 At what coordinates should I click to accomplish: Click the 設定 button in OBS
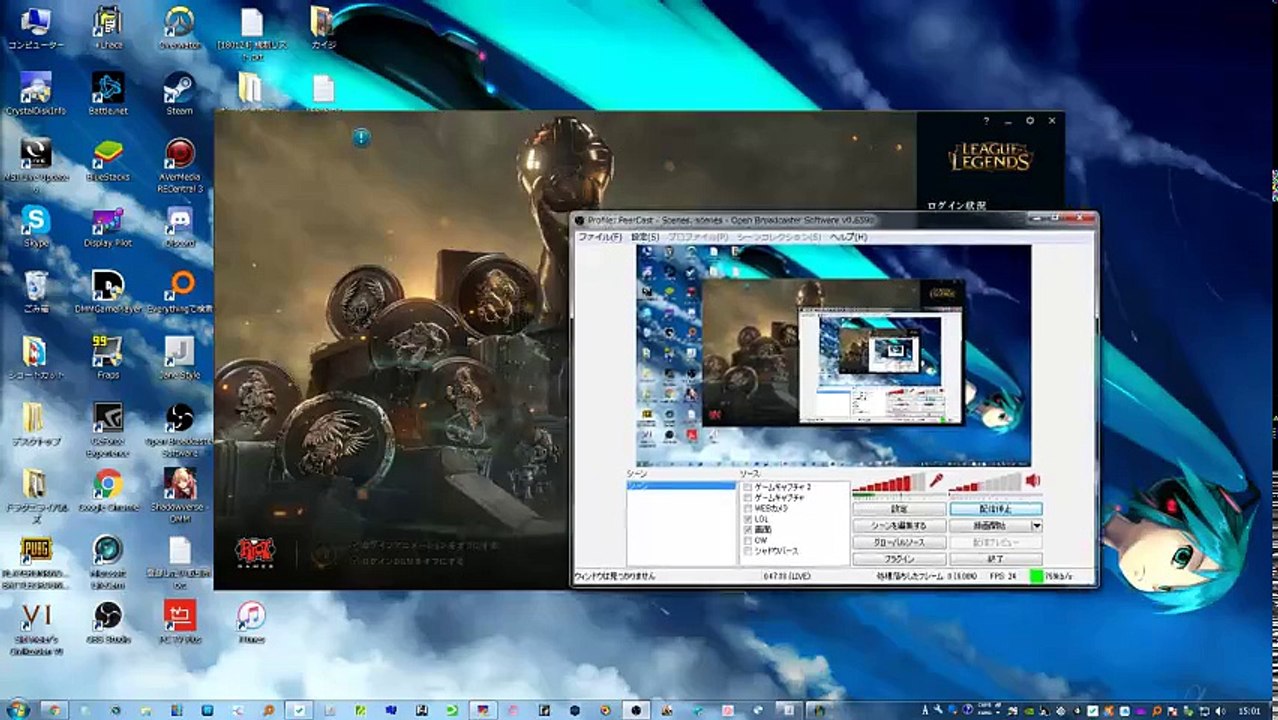(899, 509)
